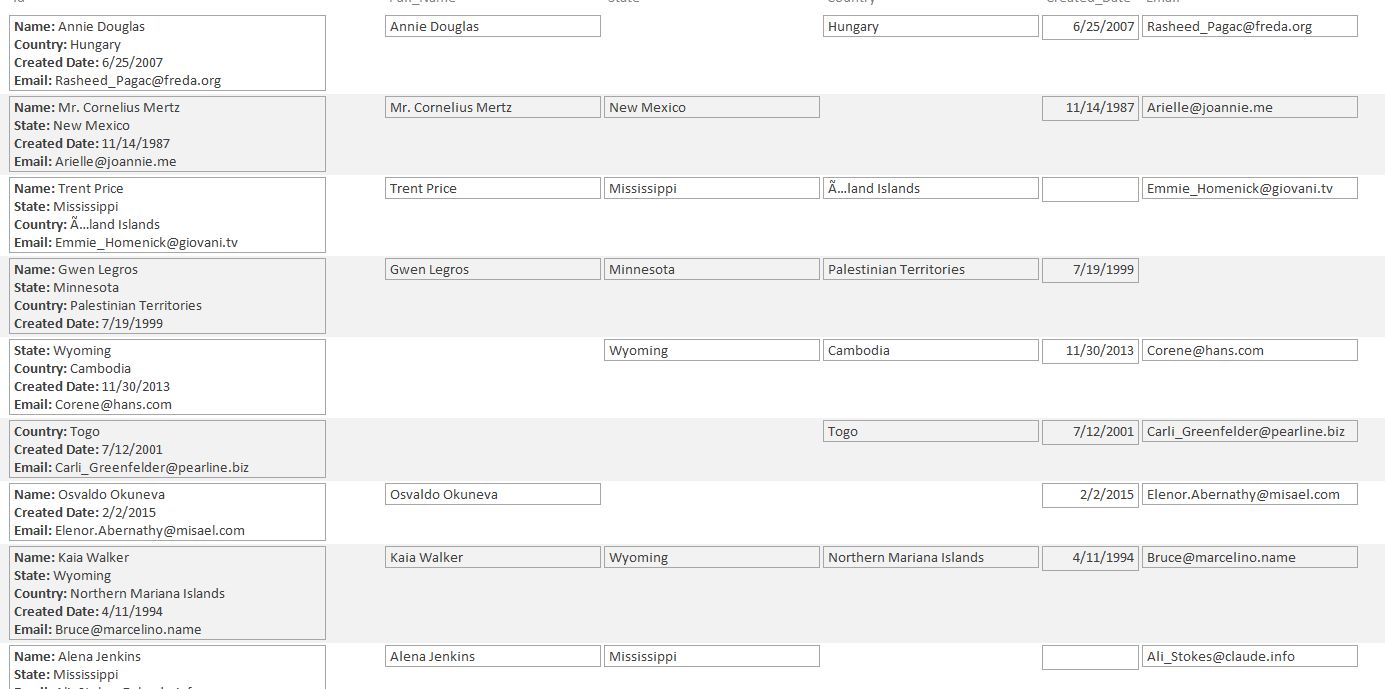Click the Minnesota state field
Screen dimensions: 1385x689
(x=712, y=269)
